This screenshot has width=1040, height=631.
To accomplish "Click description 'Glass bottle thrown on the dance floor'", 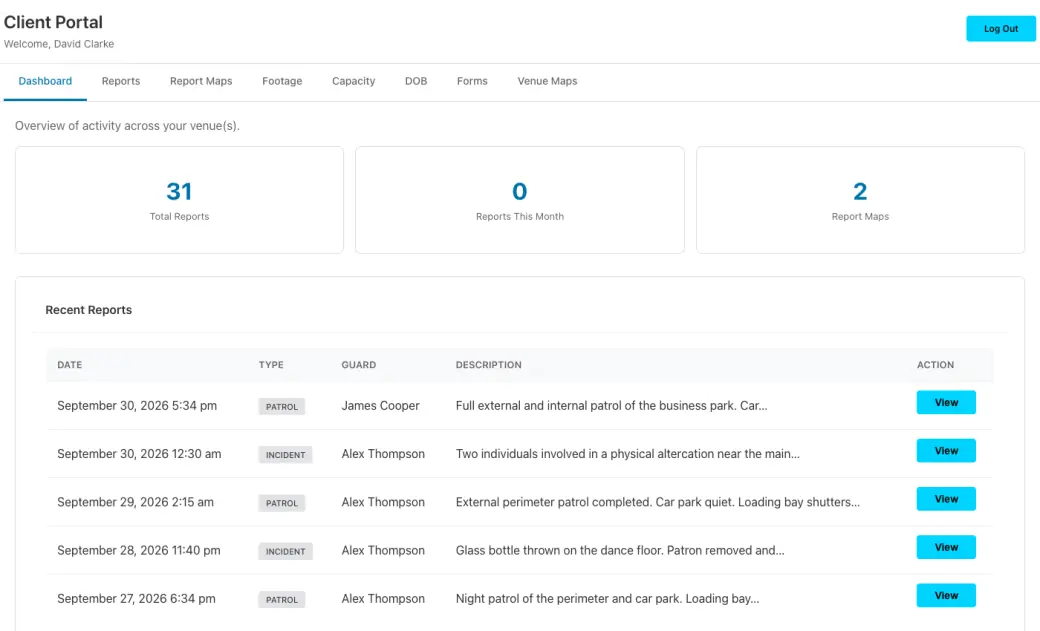I will pyautogui.click(x=620, y=550).
